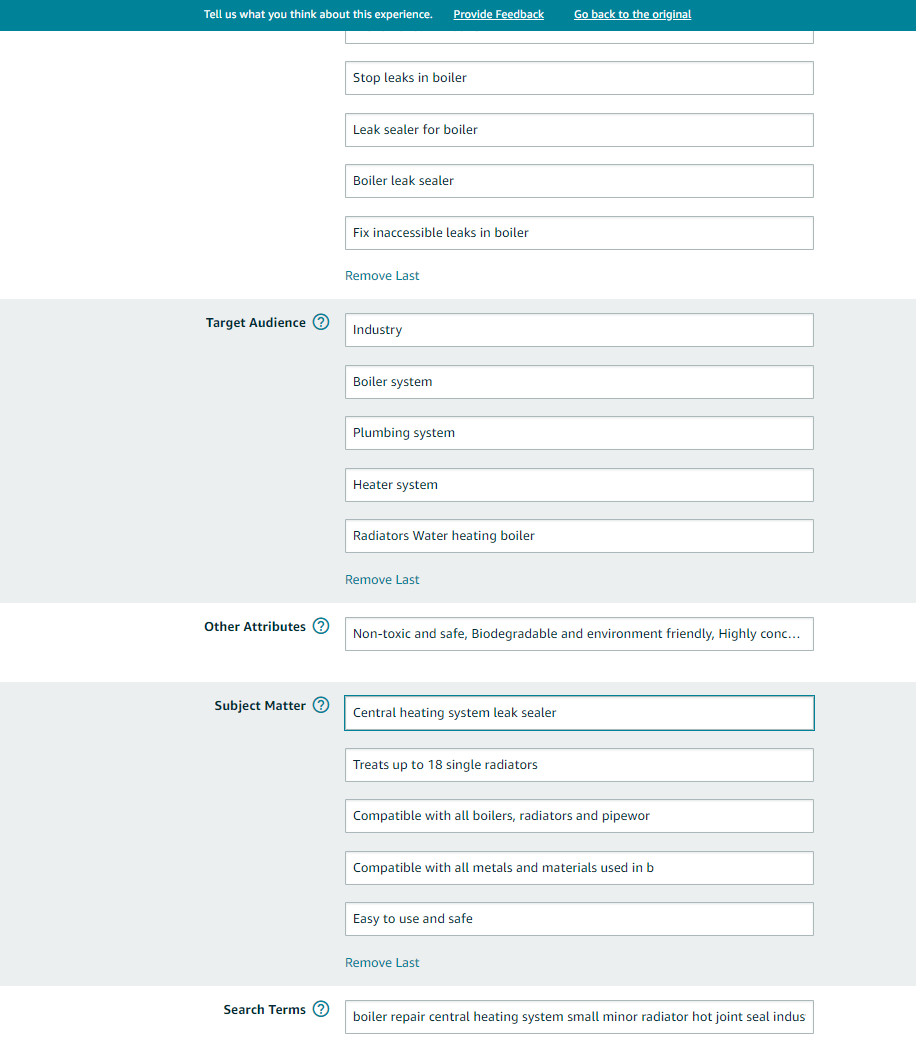Edit Treats up to 18 single radiators field

click(x=579, y=765)
